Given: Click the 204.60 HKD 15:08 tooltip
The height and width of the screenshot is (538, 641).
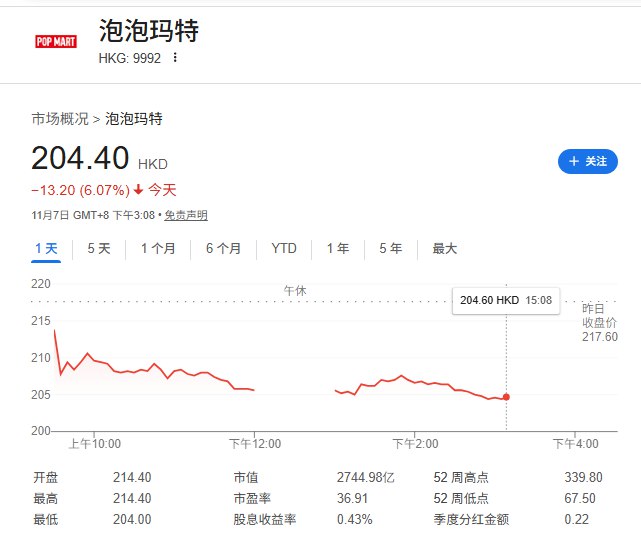Looking at the screenshot, I should (x=506, y=300).
